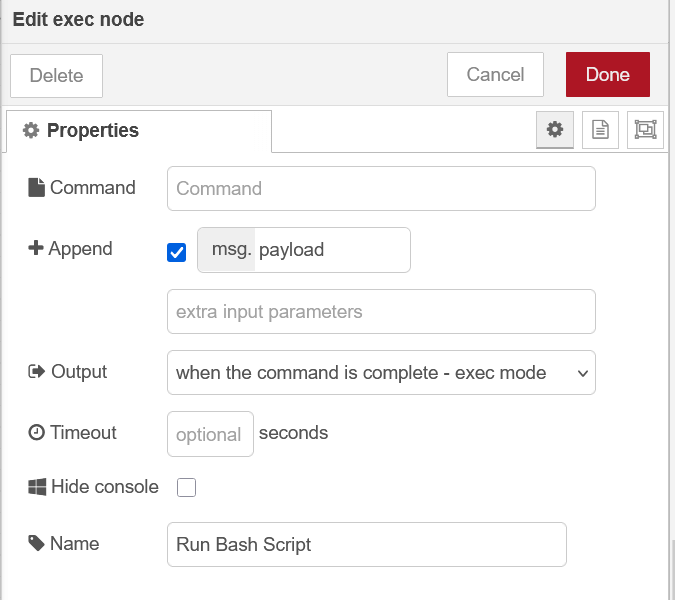
Task: Click the Output label text
Action: (79, 372)
